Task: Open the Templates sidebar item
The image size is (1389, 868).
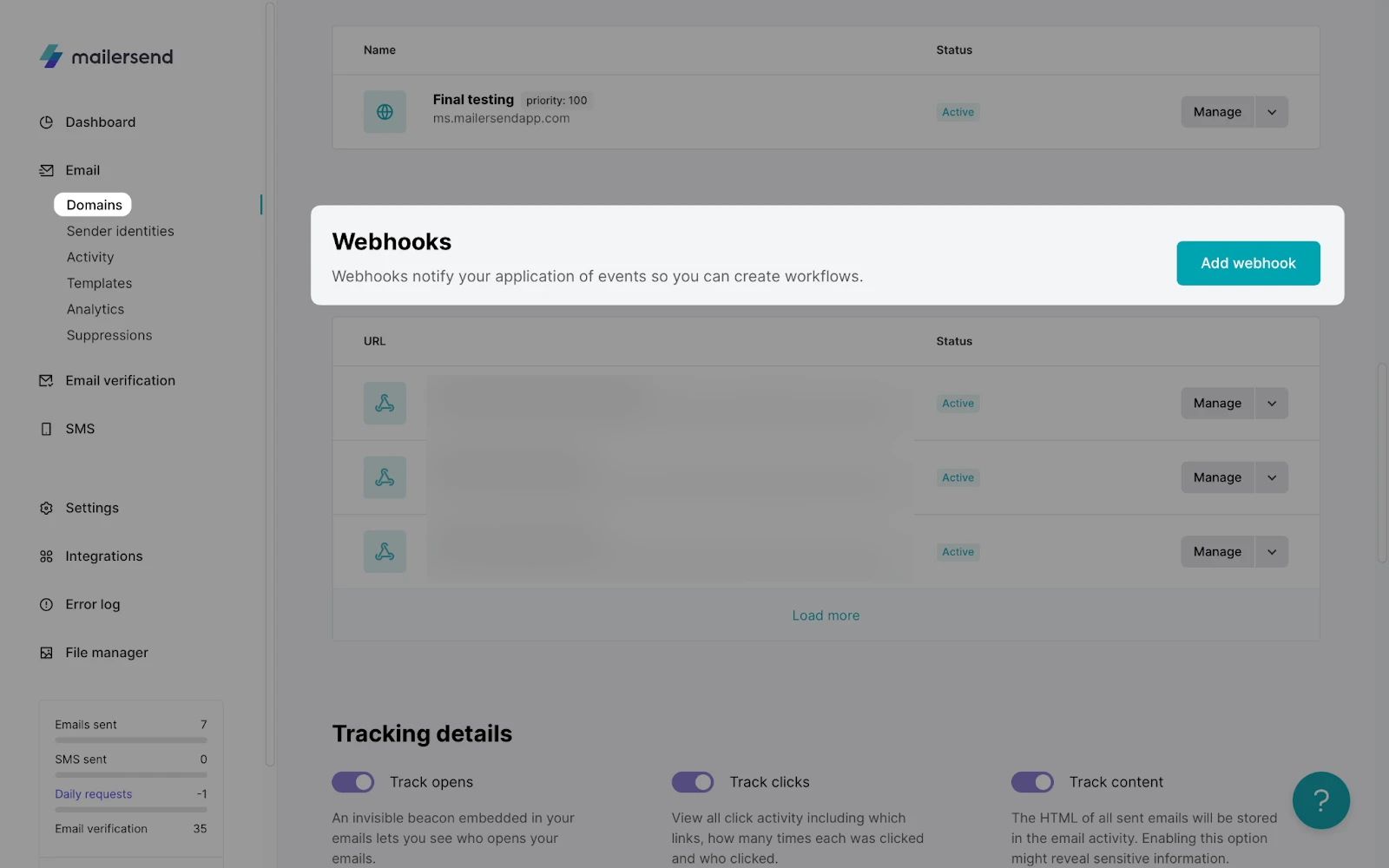Action: click(100, 283)
